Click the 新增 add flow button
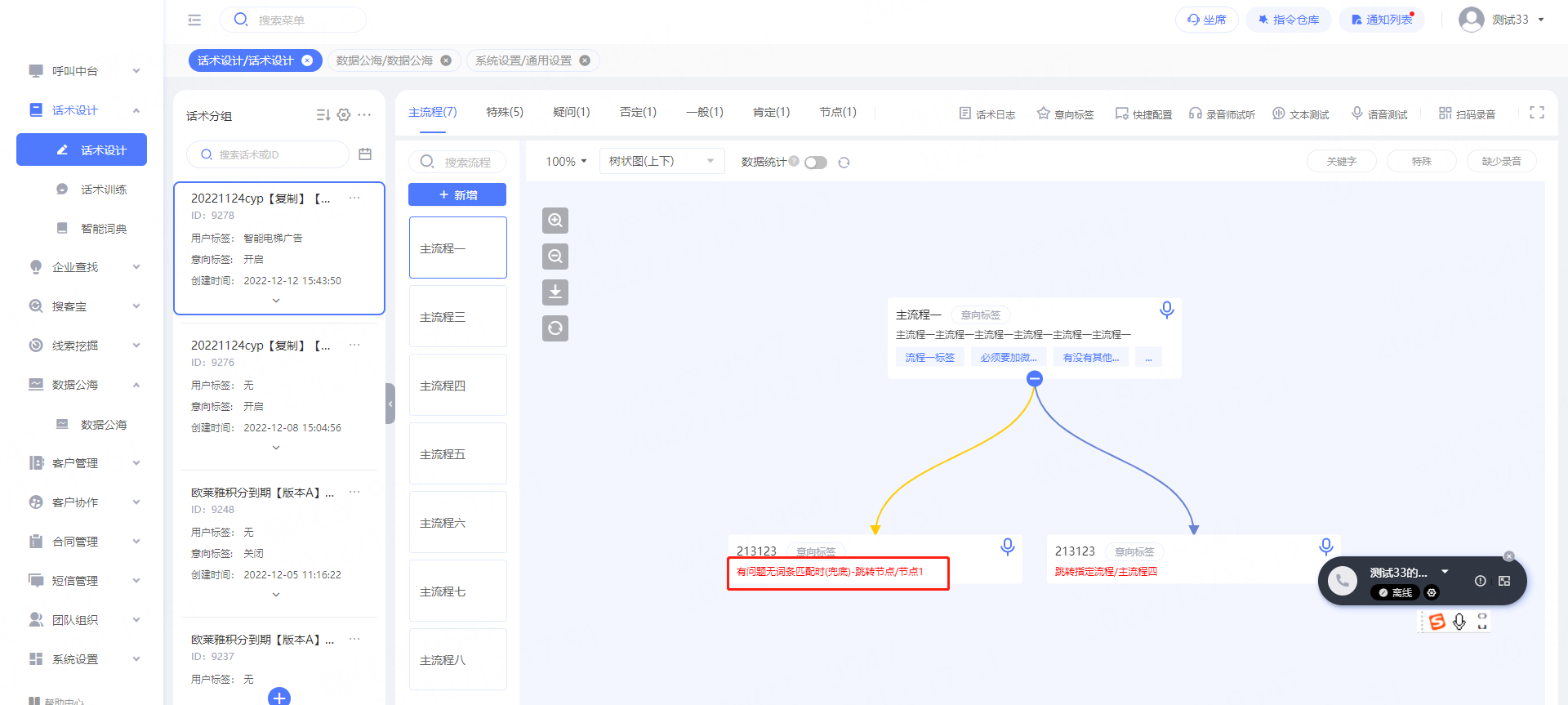This screenshot has height=705, width=1568. coord(457,194)
